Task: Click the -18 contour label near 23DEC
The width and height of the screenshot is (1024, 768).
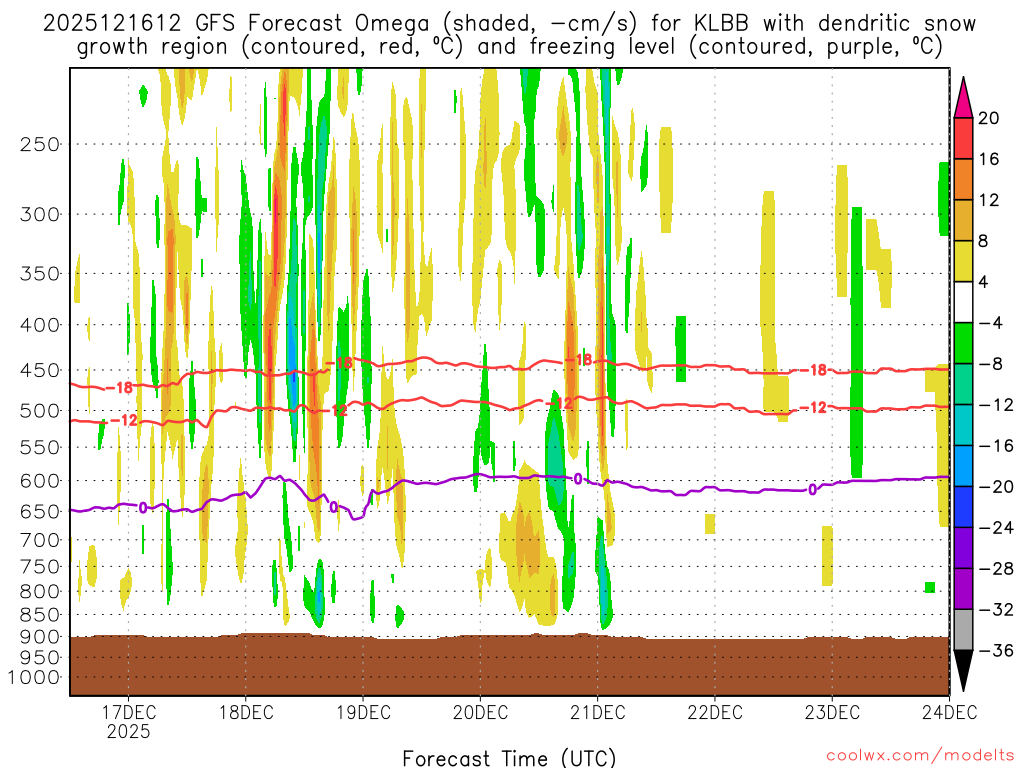Action: pyautogui.click(x=813, y=370)
